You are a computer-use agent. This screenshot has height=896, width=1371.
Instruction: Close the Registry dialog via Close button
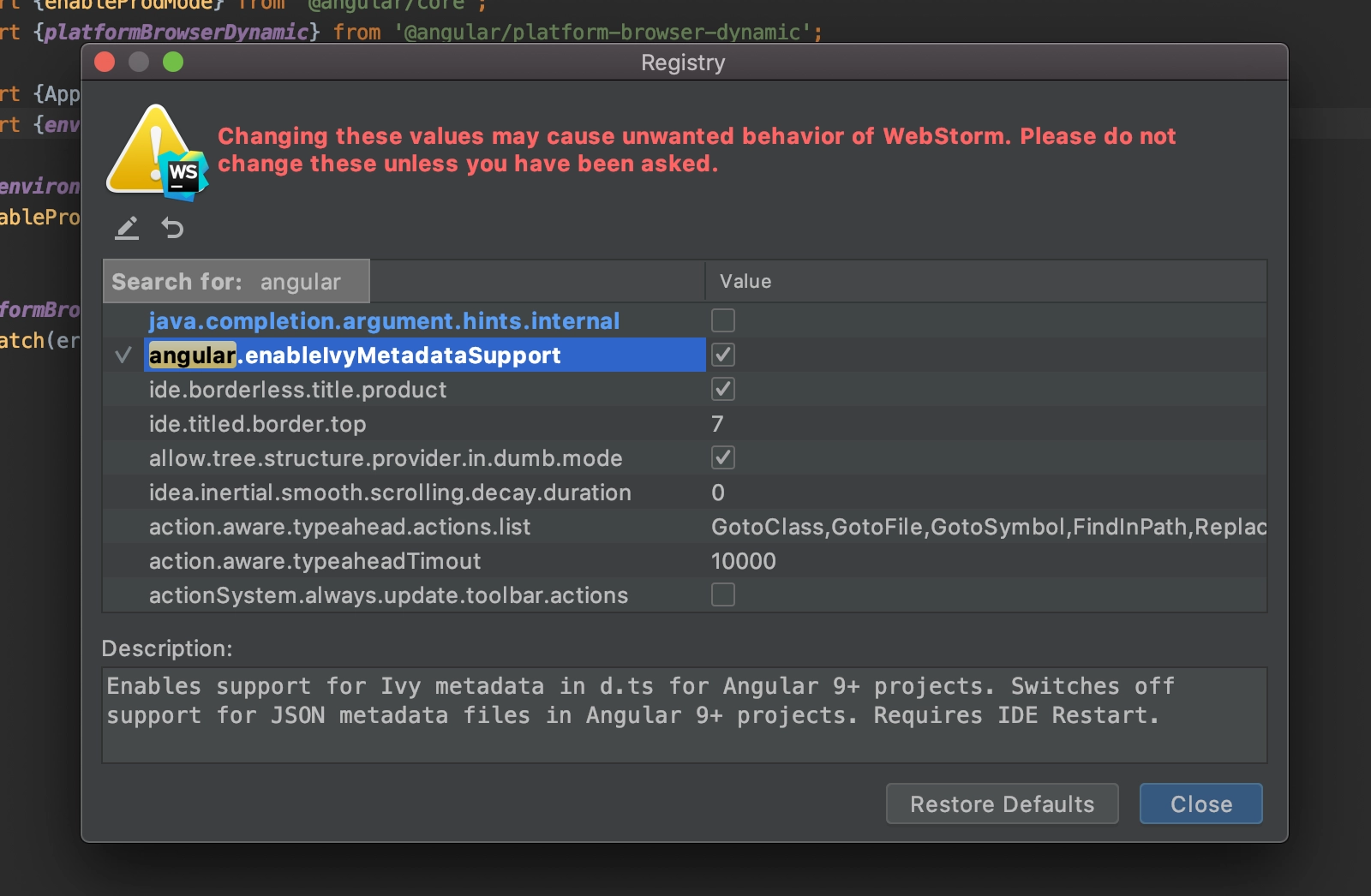click(1200, 803)
